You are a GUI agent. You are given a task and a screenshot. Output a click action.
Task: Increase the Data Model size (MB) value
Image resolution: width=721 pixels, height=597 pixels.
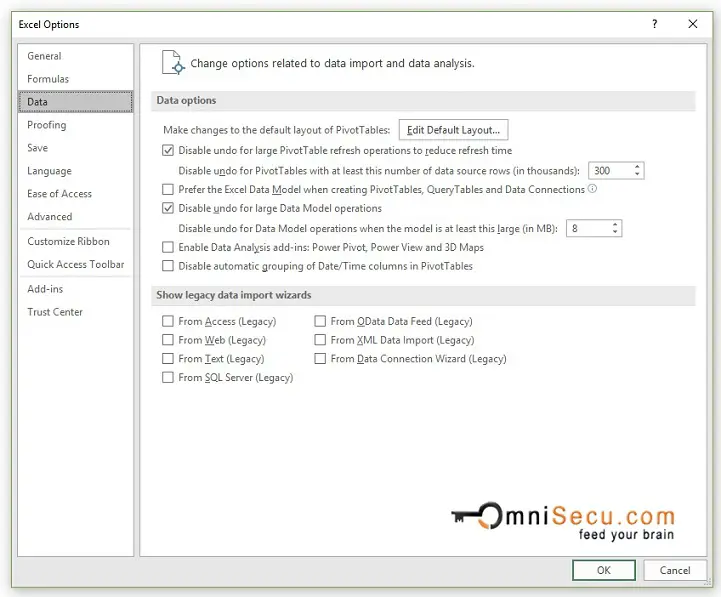615,224
